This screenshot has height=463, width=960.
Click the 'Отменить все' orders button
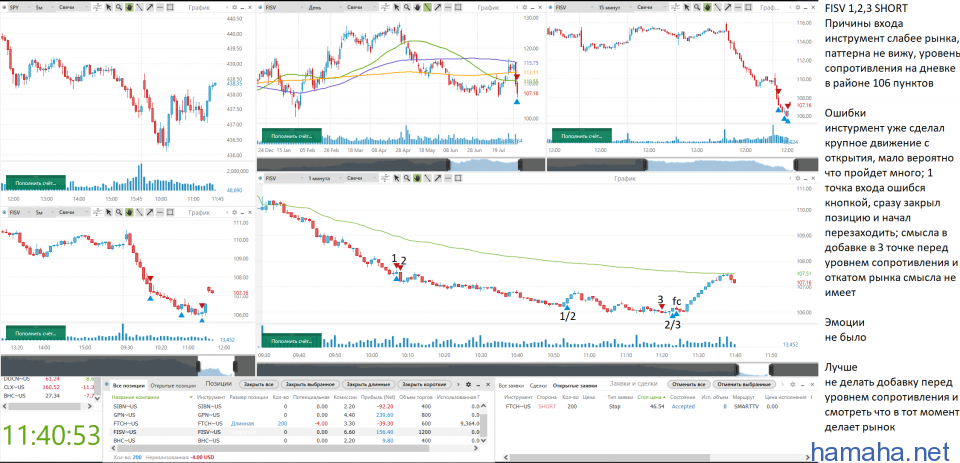[689, 384]
